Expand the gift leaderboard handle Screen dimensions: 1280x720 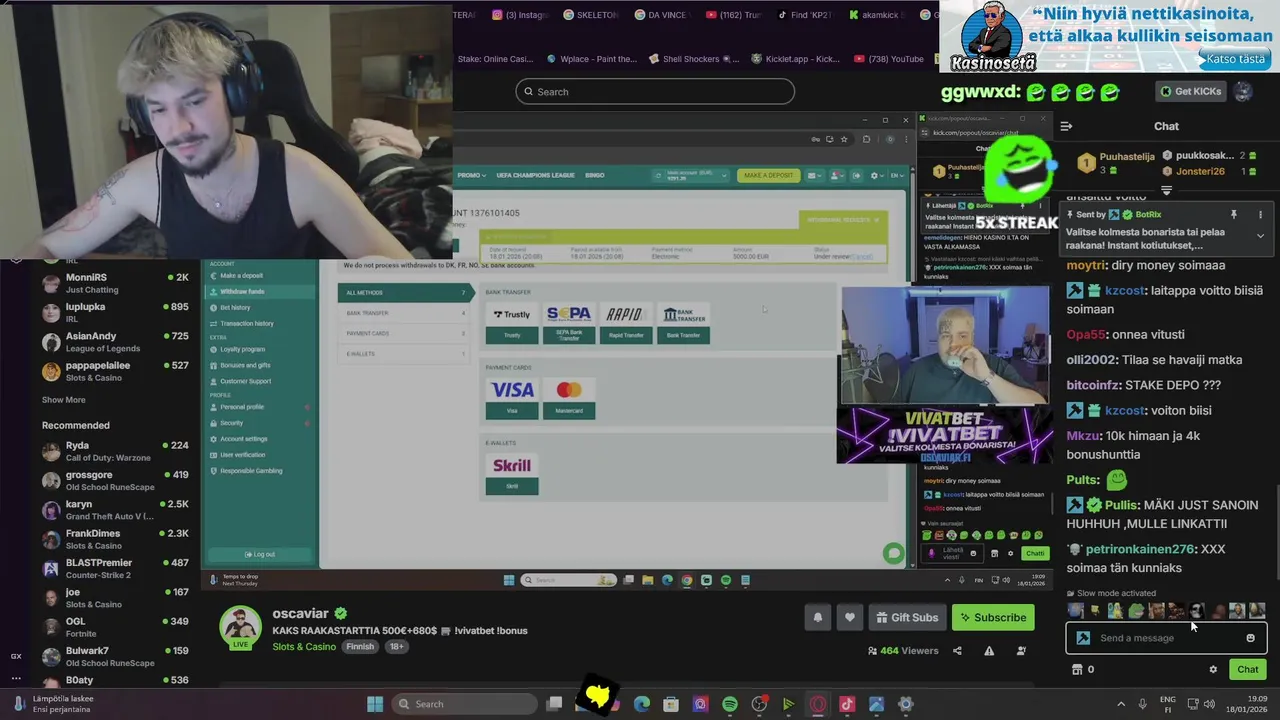point(1166,190)
